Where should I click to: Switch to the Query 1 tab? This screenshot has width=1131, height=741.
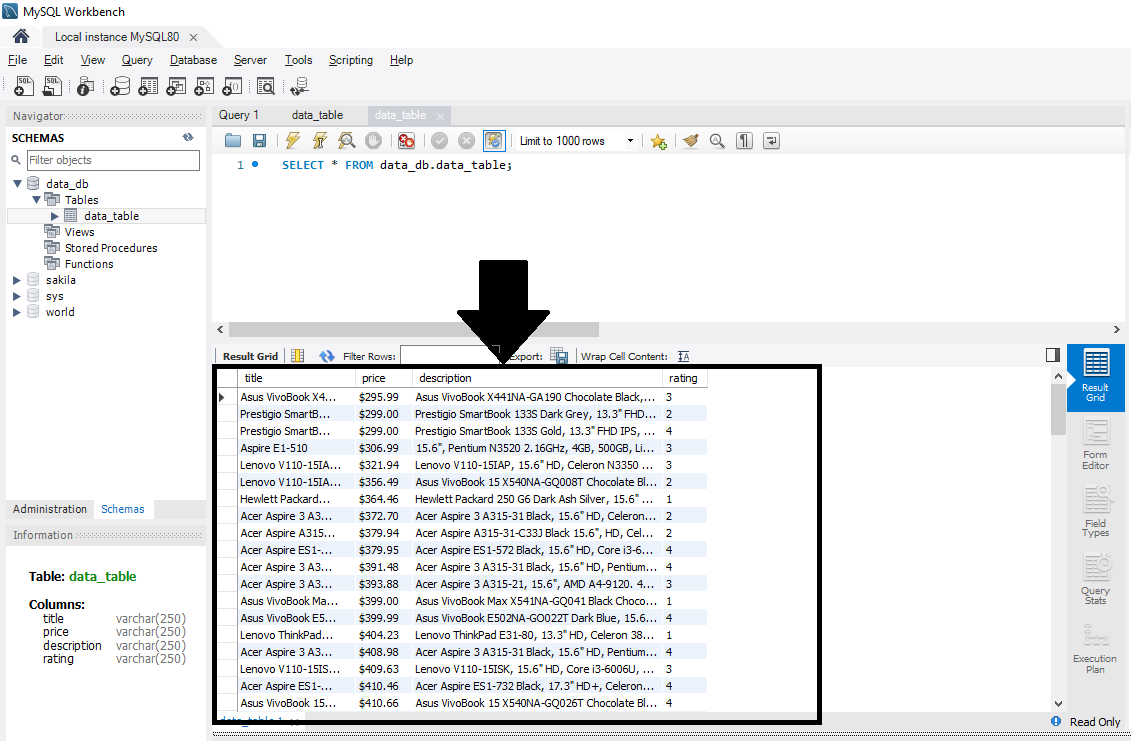(x=239, y=115)
